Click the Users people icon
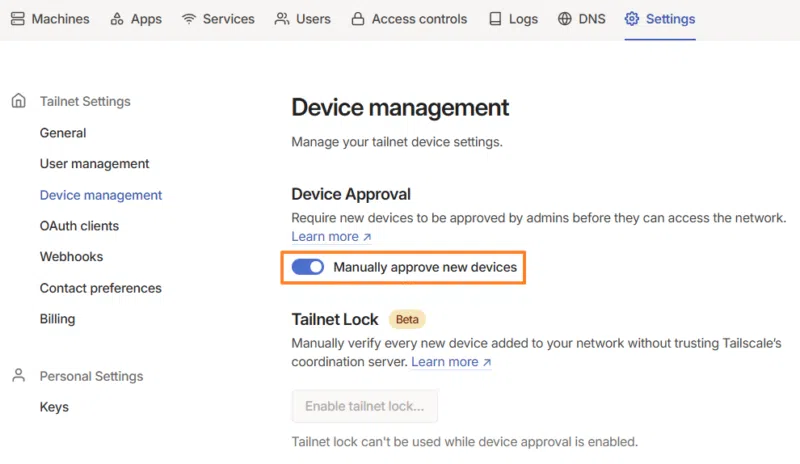The image size is (800, 464). 282,19
